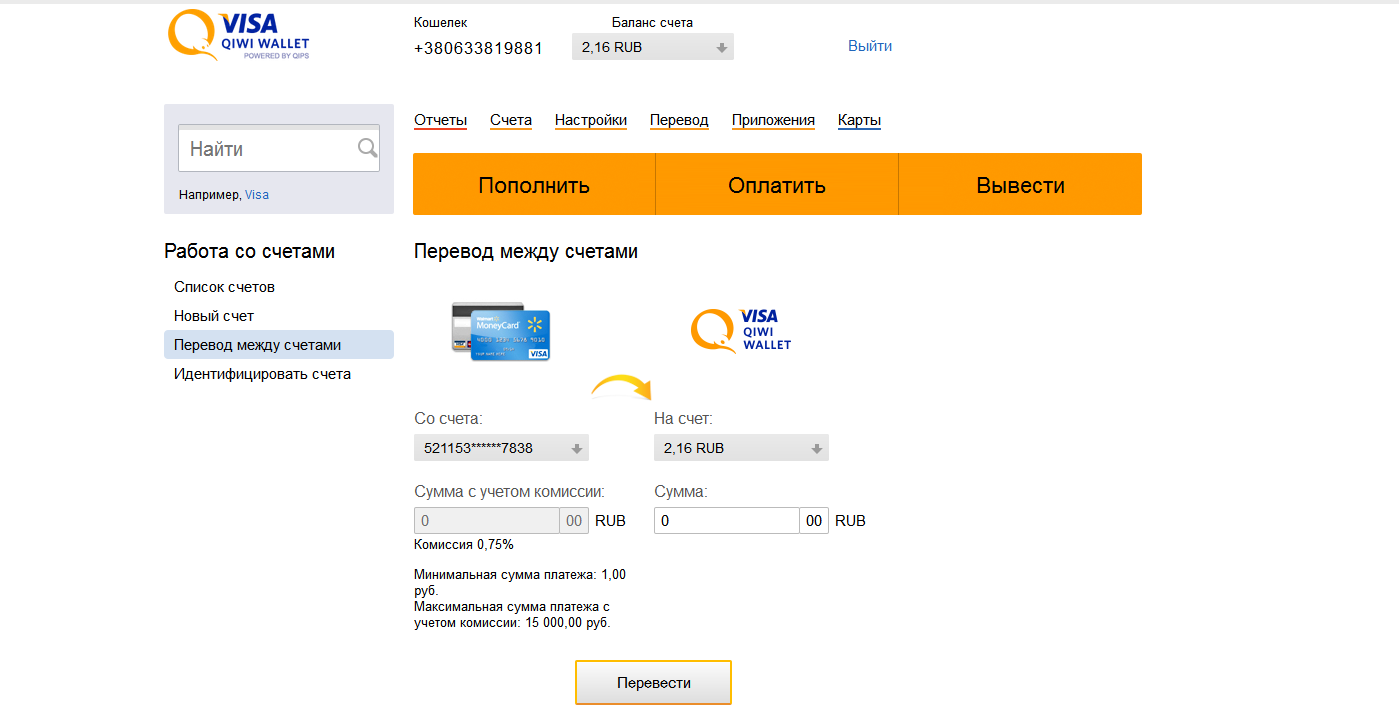
Task: Open the На счет account dropdown
Action: [x=741, y=448]
